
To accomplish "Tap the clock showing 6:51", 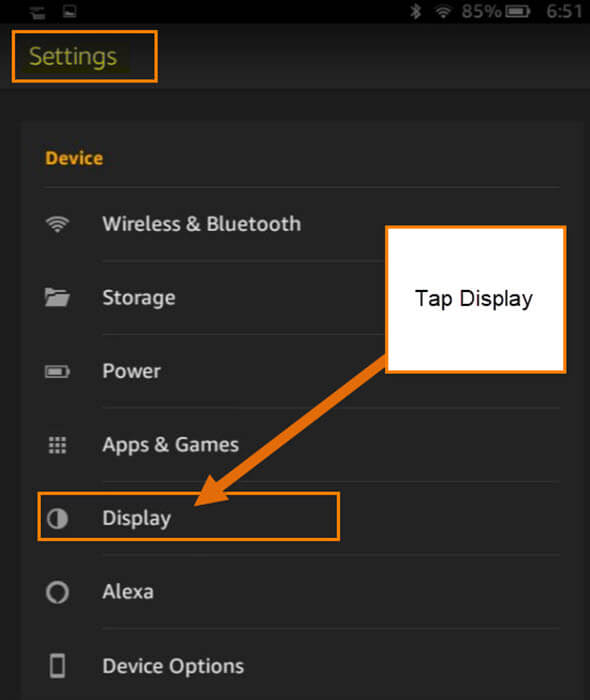I will (564, 12).
